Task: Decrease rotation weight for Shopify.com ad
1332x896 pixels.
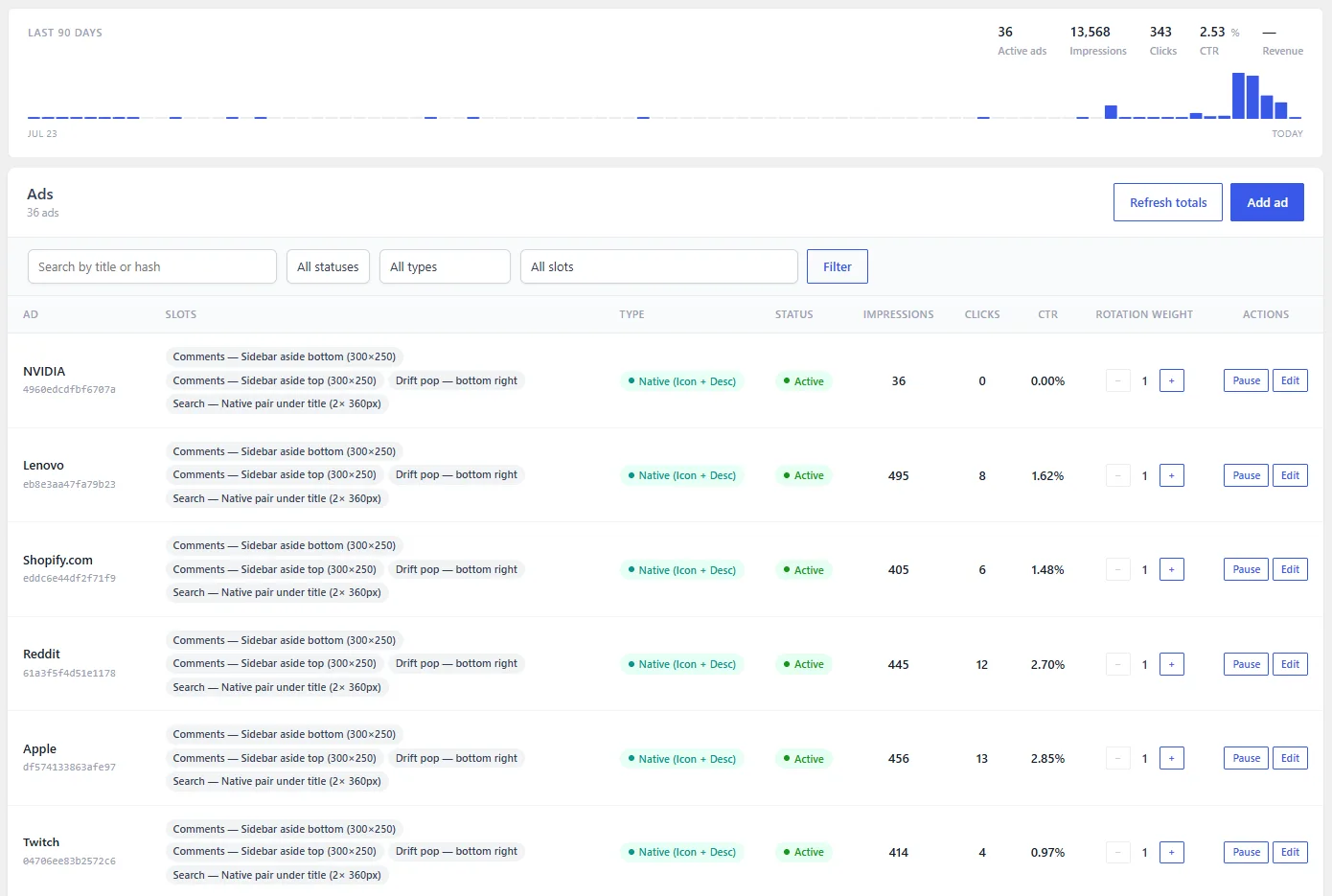Action: pos(1118,569)
